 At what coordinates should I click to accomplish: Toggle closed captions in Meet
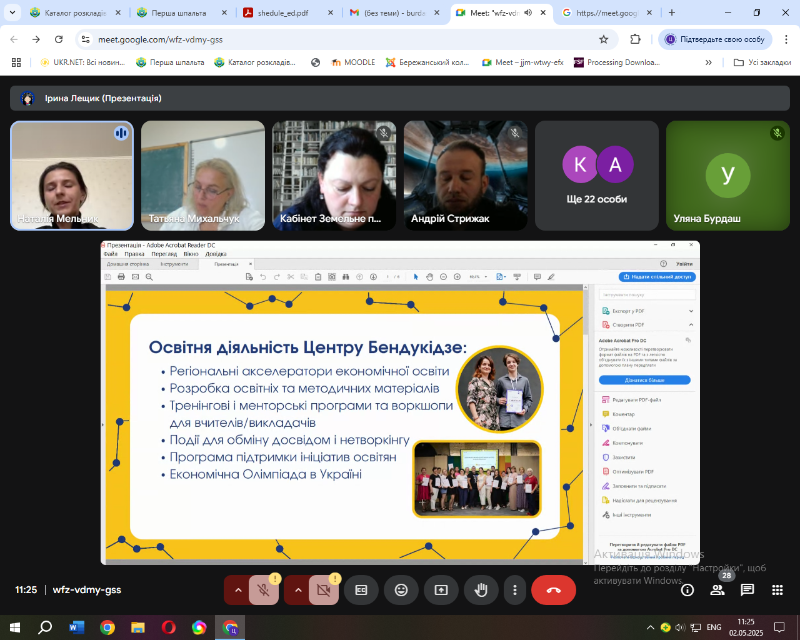pos(361,590)
